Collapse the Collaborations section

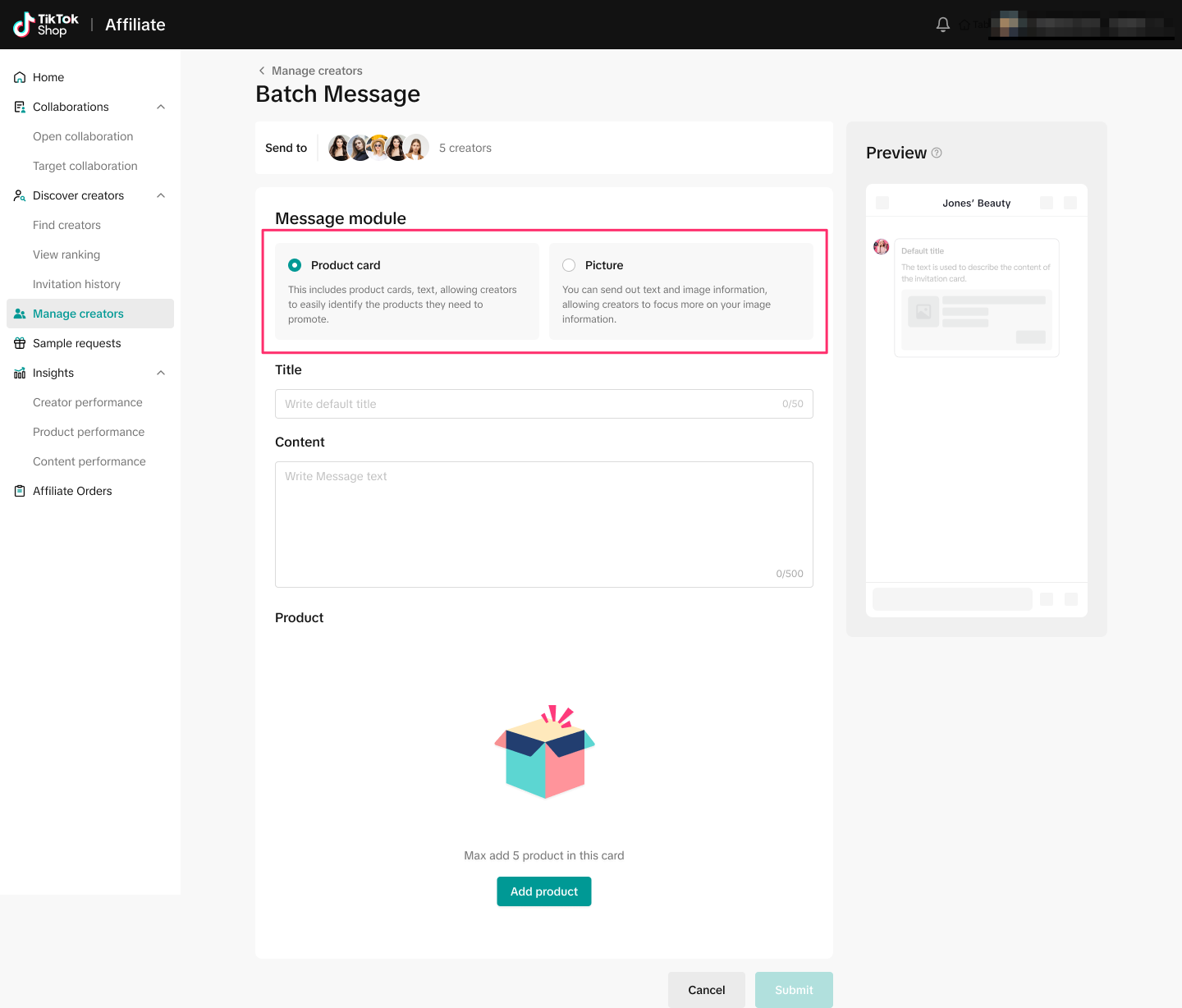(161, 107)
